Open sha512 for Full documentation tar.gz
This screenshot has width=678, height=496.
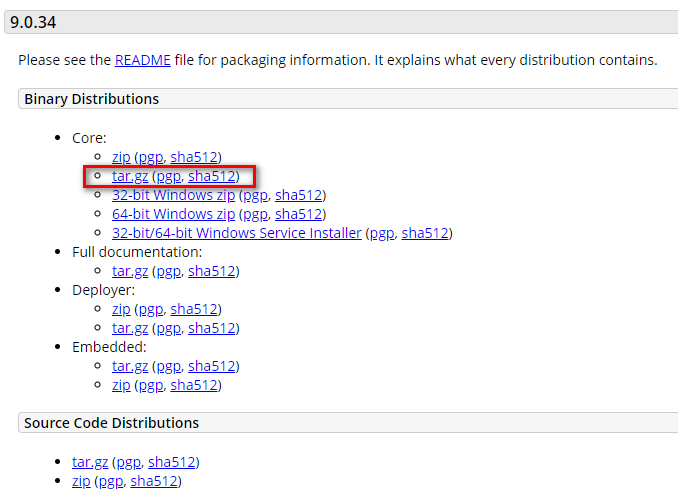pos(212,271)
